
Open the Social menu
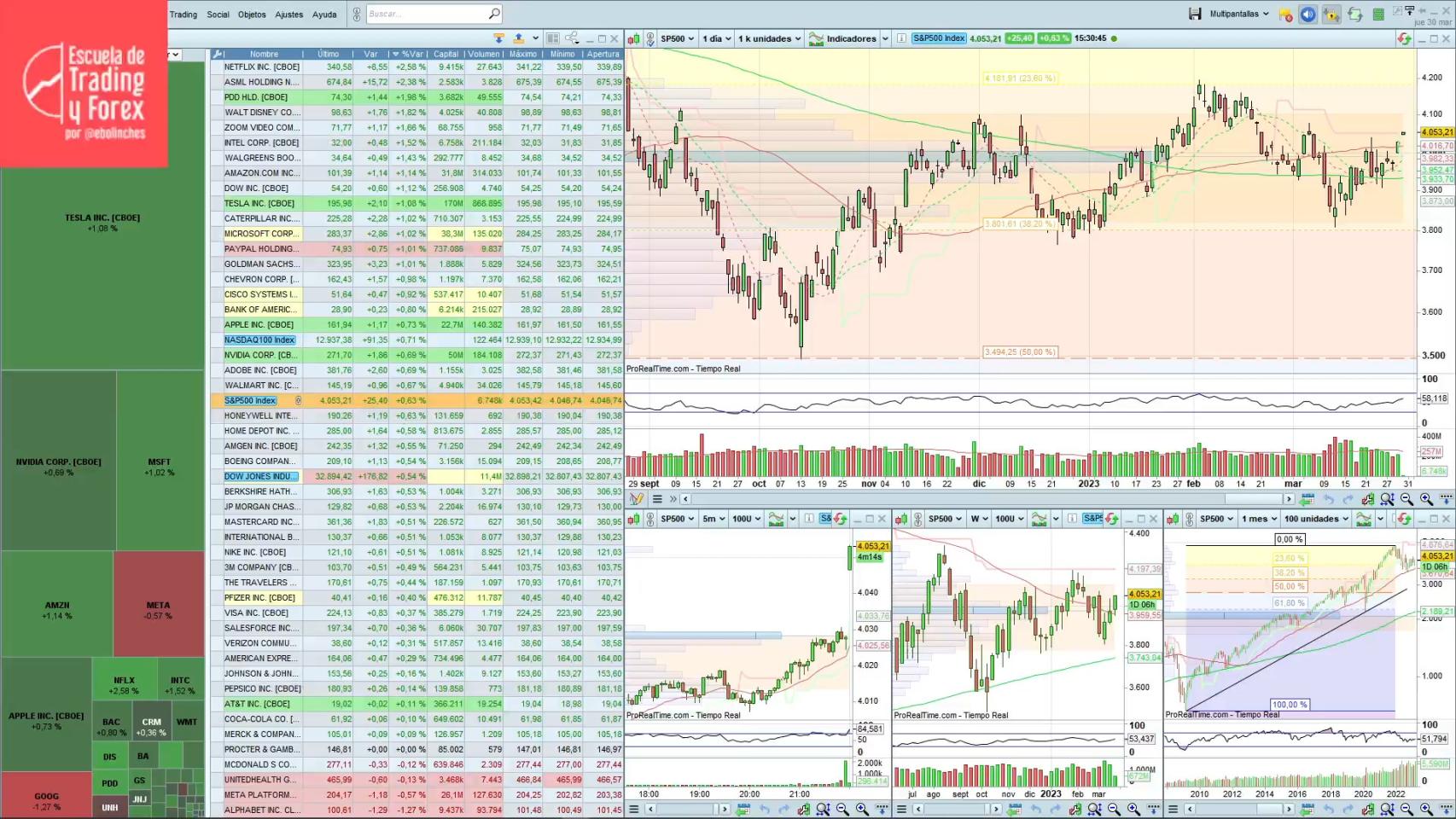point(218,15)
